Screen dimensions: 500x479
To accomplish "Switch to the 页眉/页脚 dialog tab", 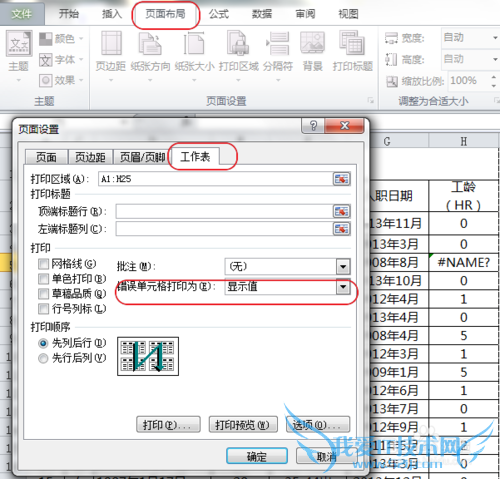I will click(143, 157).
